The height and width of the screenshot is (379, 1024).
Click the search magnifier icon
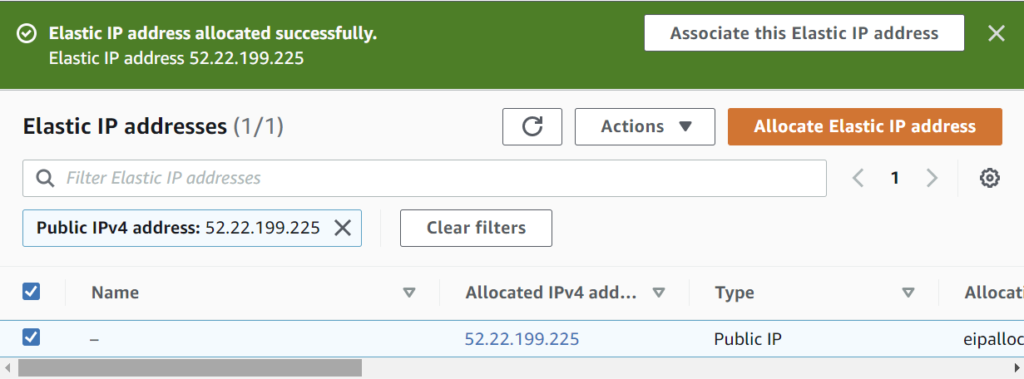[45, 178]
